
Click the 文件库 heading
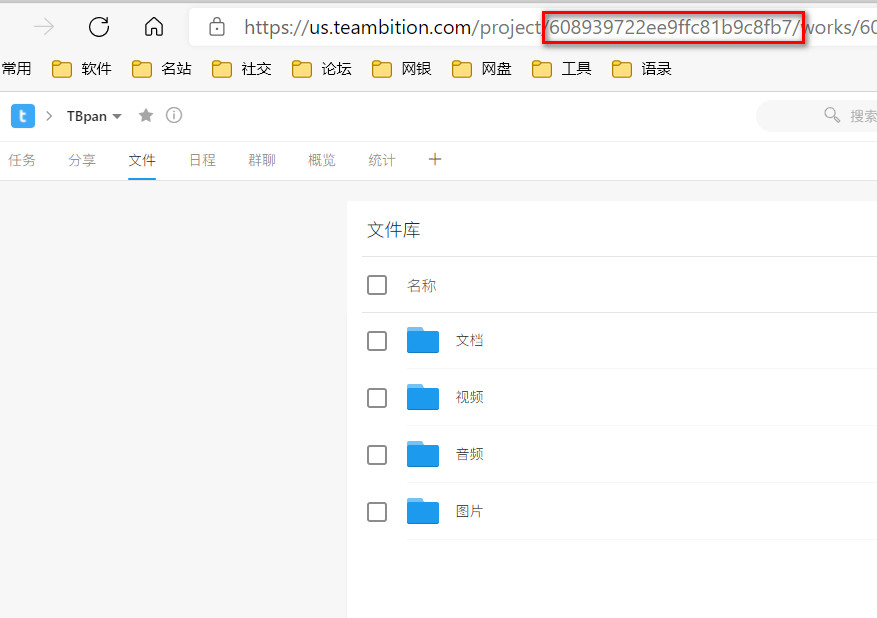(x=393, y=230)
